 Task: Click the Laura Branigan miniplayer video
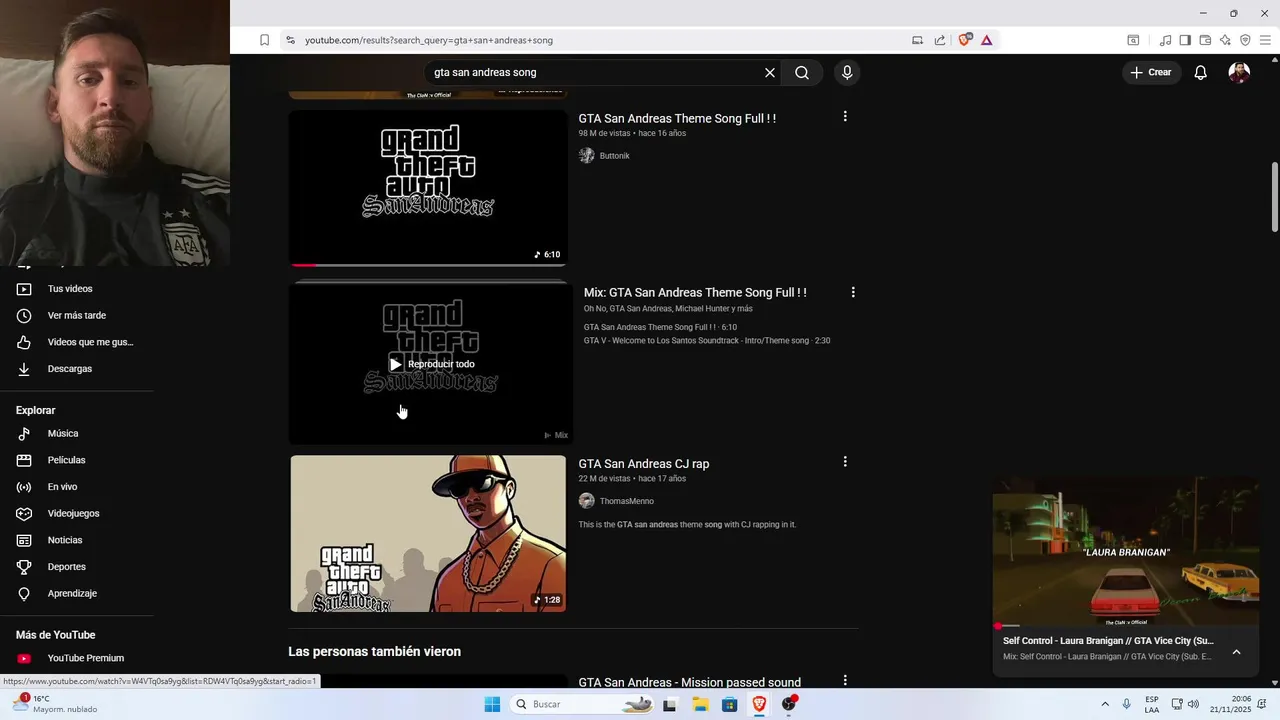pos(1125,551)
